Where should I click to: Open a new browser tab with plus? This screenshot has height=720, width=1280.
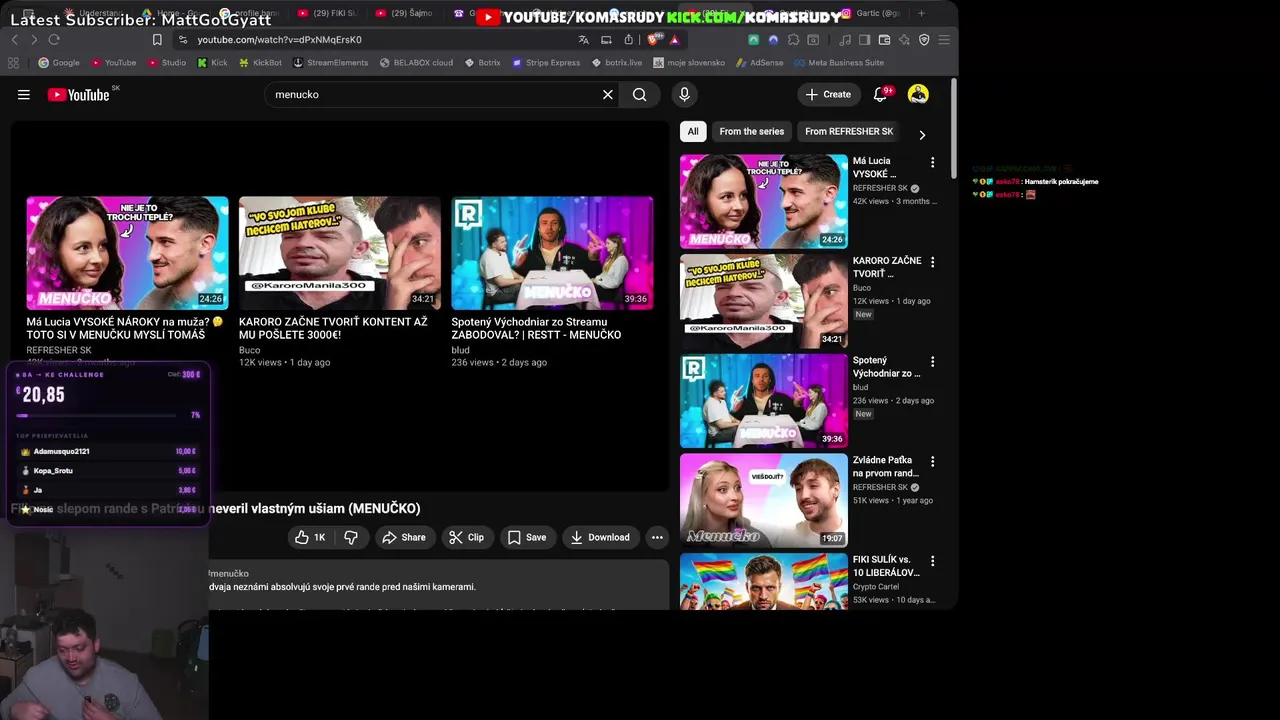tap(921, 13)
